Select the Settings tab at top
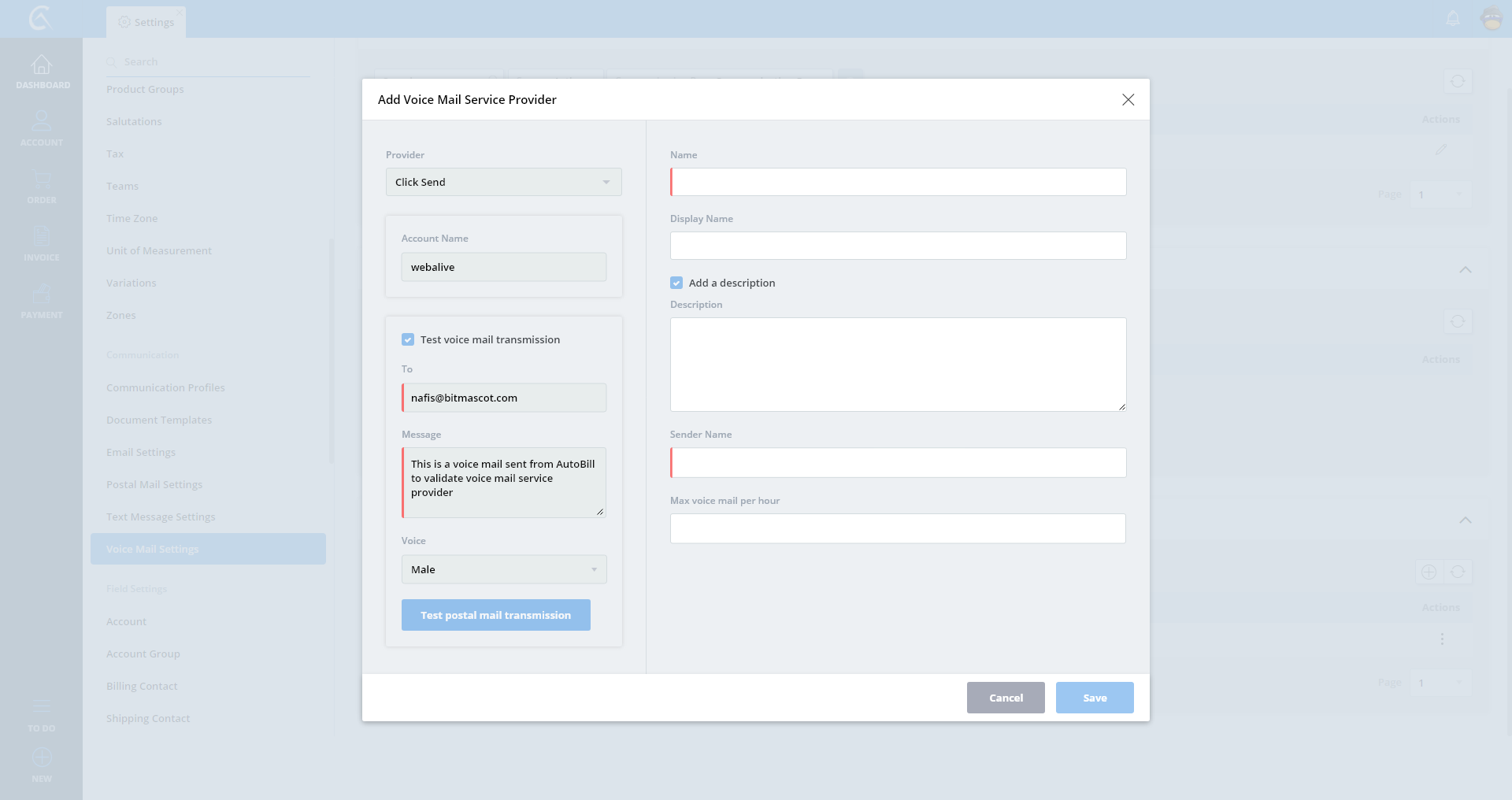1512x800 pixels. 146,22
